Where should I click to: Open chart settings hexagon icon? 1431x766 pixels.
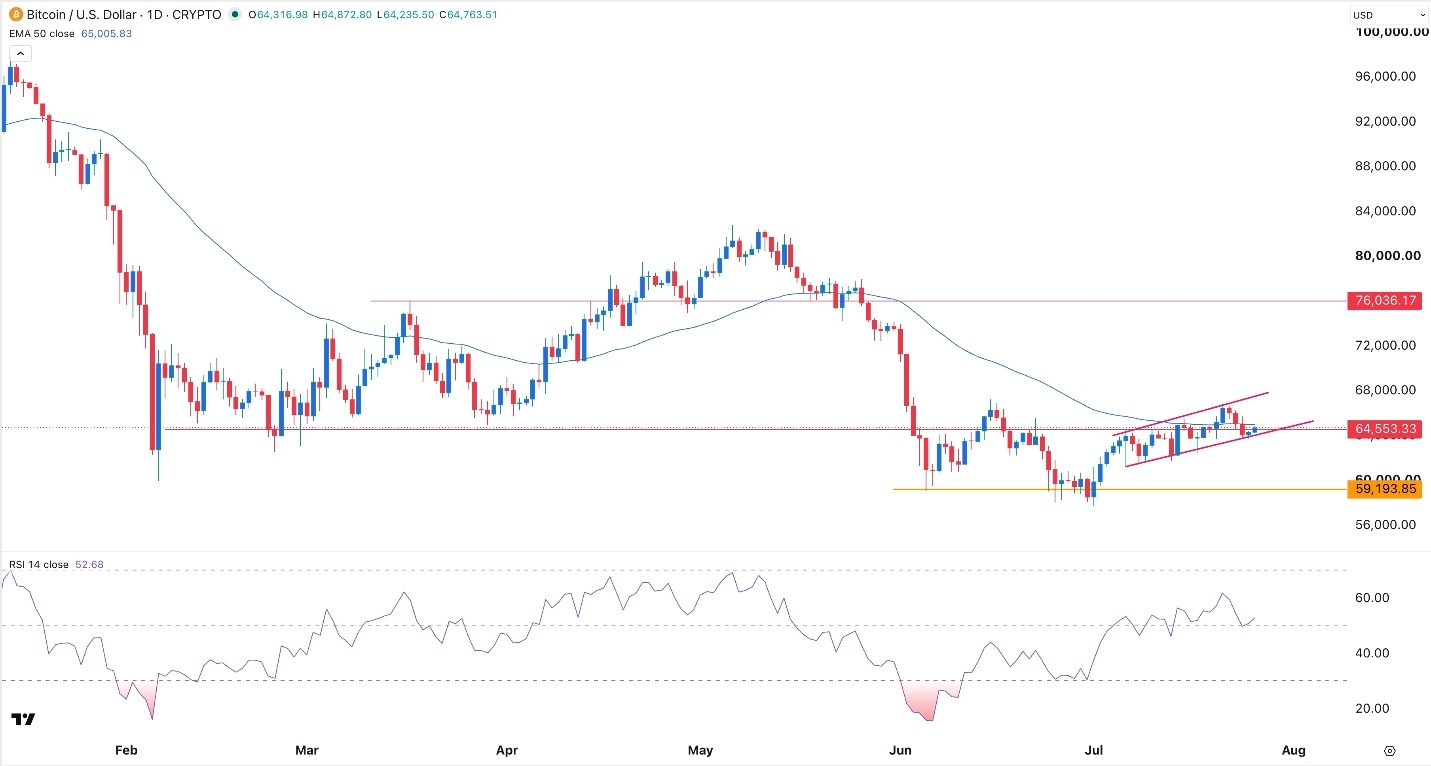(x=1389, y=750)
